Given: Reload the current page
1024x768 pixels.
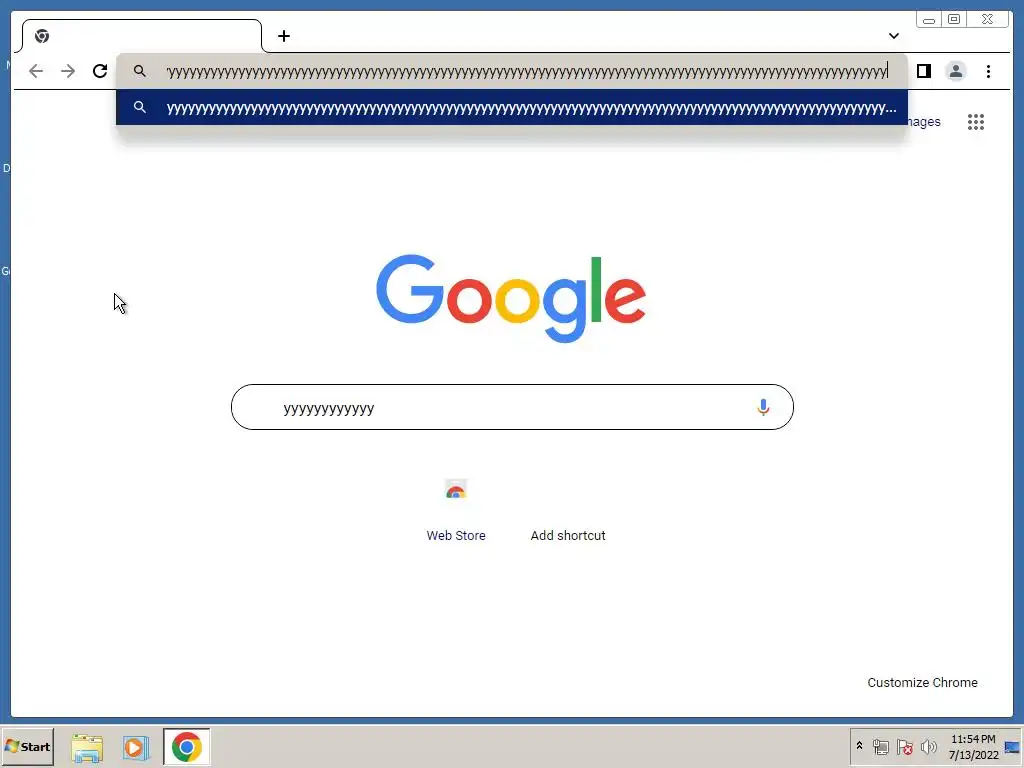Looking at the screenshot, I should click(x=100, y=71).
